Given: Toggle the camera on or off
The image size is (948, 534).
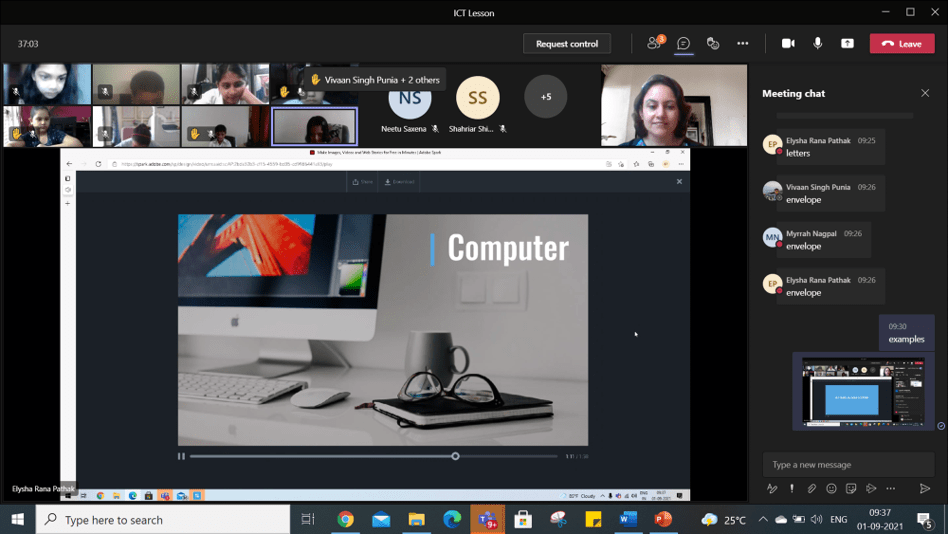Looking at the screenshot, I should pos(788,43).
